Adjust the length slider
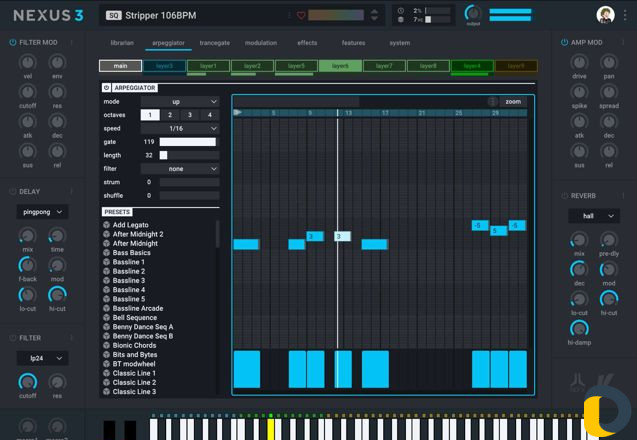This screenshot has height=440, width=637. tap(189, 155)
